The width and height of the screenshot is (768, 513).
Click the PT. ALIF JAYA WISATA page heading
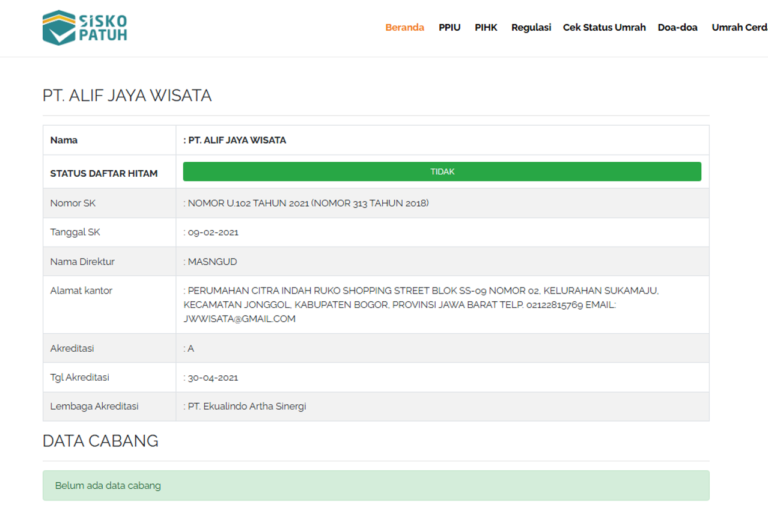(x=127, y=95)
